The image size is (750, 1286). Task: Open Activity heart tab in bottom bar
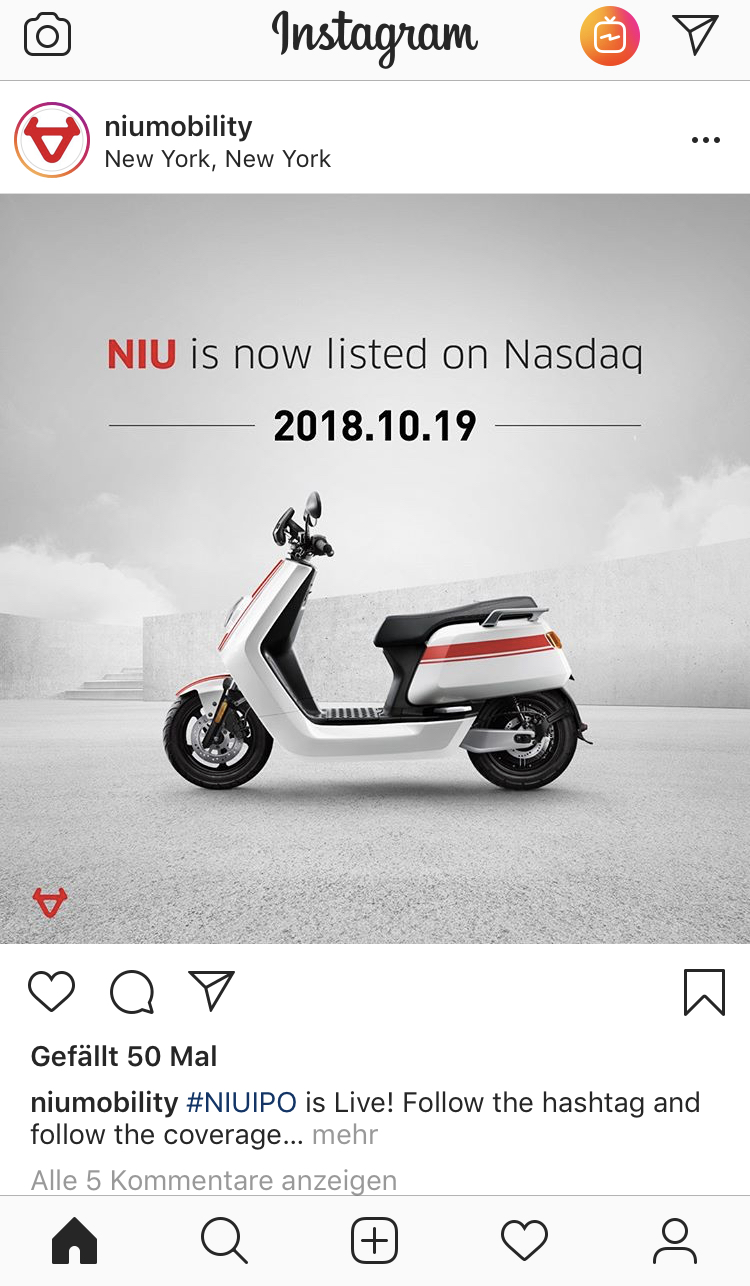tap(525, 1241)
